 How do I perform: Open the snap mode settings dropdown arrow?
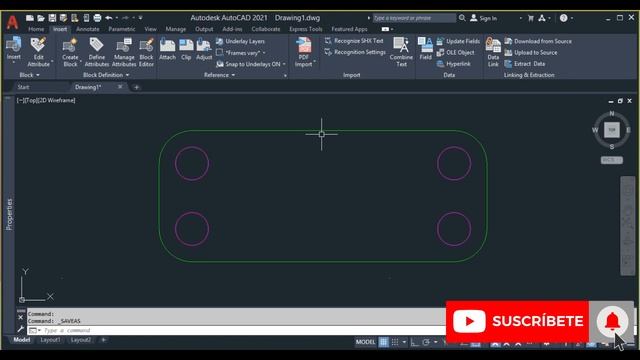coord(404,342)
